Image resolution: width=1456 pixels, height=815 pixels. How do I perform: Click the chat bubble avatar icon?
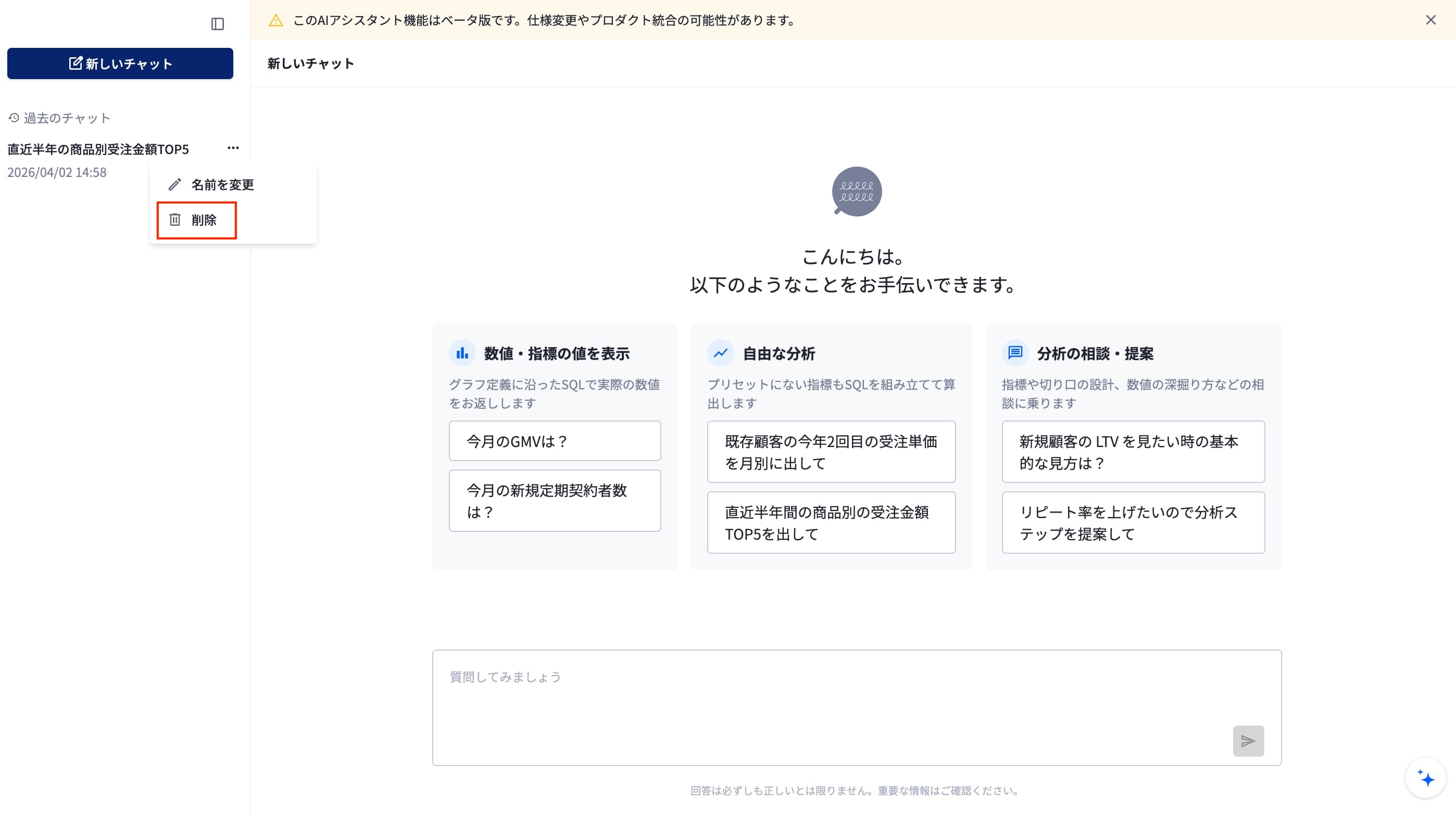[x=856, y=192]
